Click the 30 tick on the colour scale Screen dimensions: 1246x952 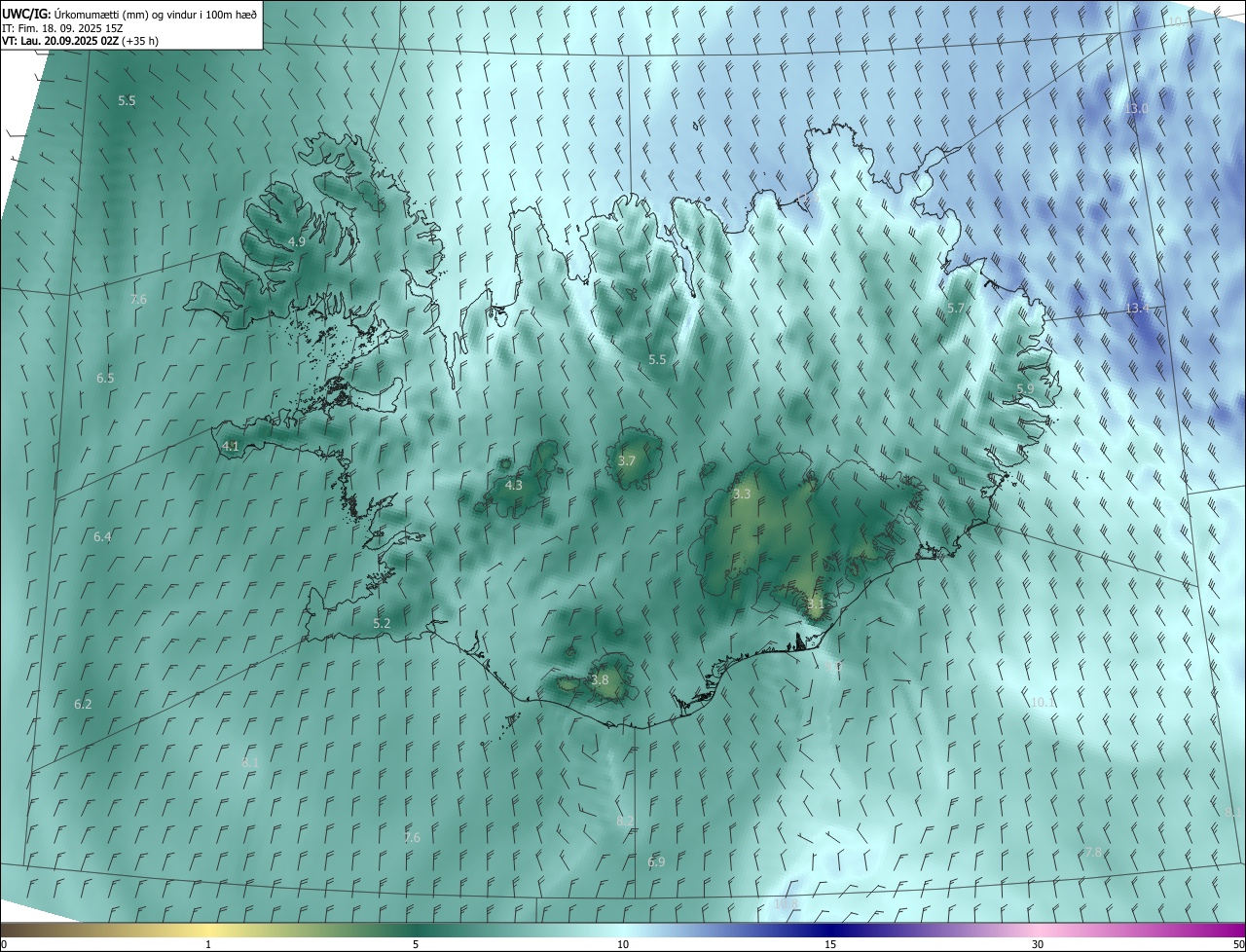[x=1038, y=944]
